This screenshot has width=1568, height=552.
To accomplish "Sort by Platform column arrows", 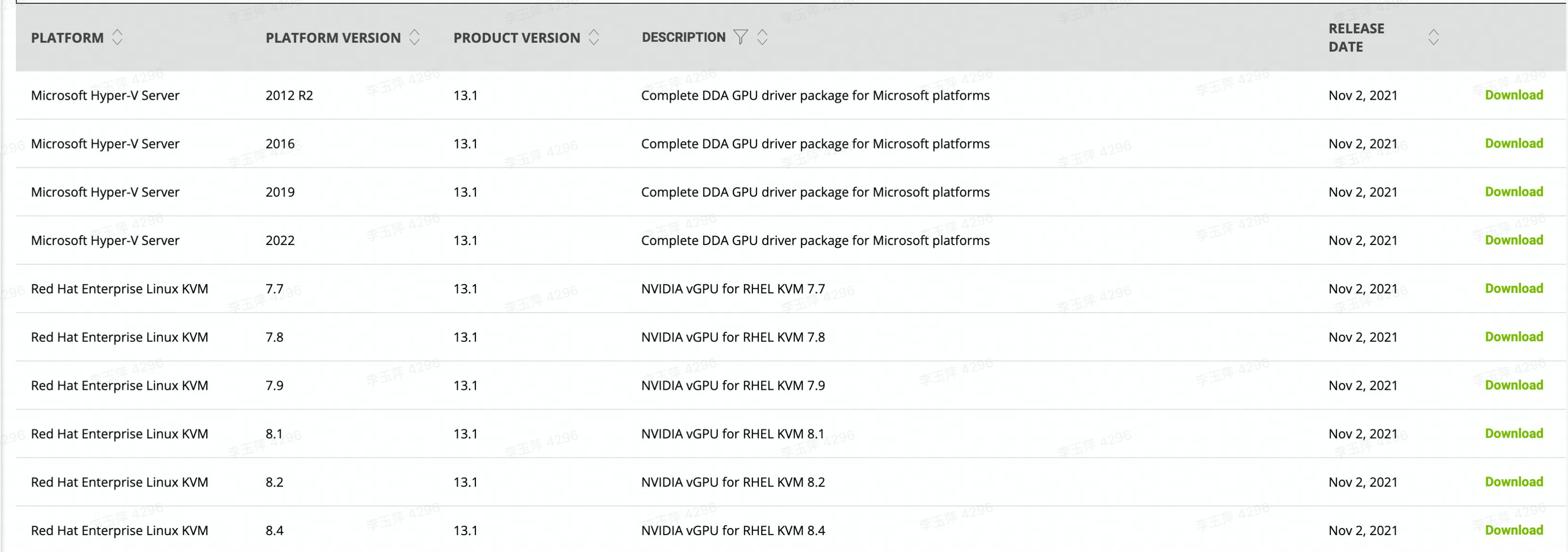I will click(x=118, y=37).
